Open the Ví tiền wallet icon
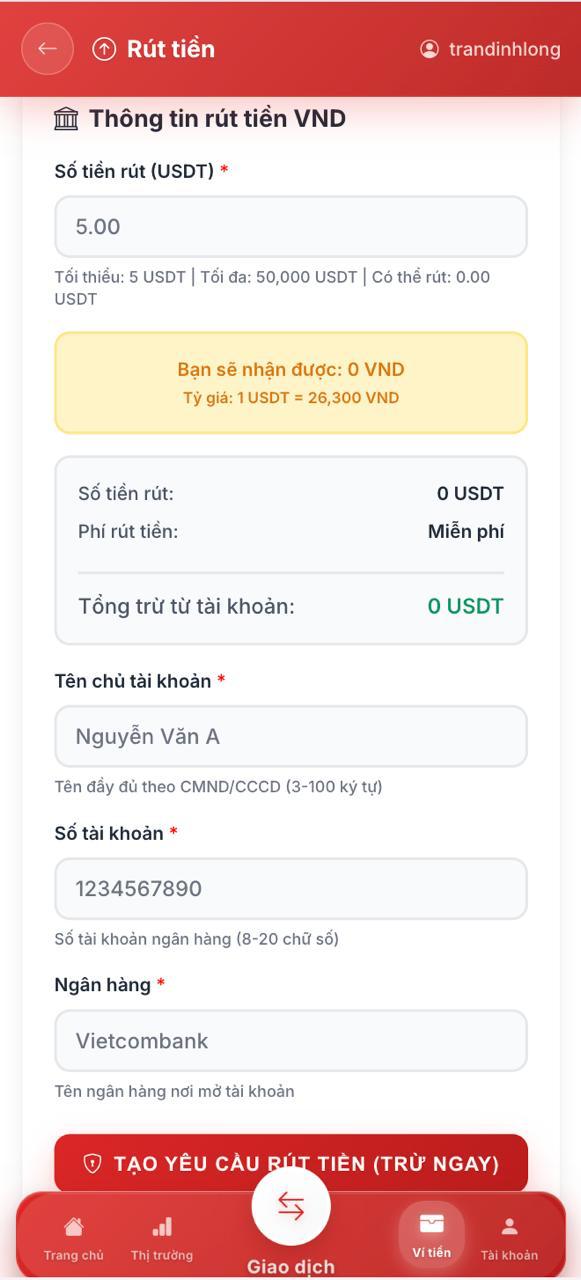This screenshot has width=581, height=1280. (x=431, y=1221)
